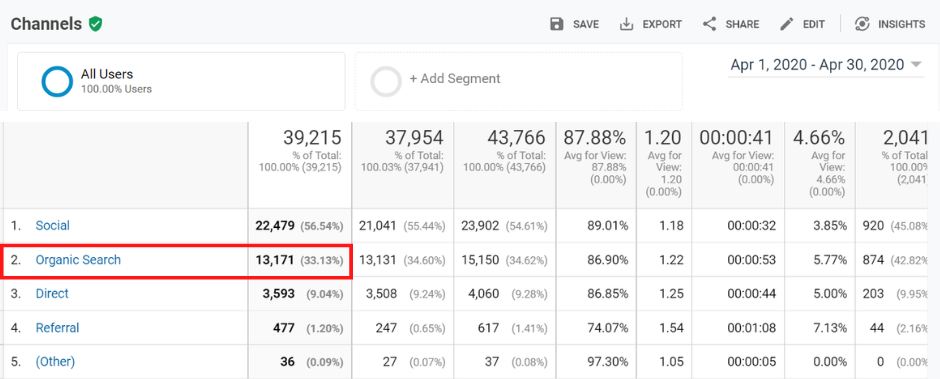Screen dimensions: 940x379
Task: Click date range Apr 1, 2020 - Apr 30, 2020
Action: point(817,65)
